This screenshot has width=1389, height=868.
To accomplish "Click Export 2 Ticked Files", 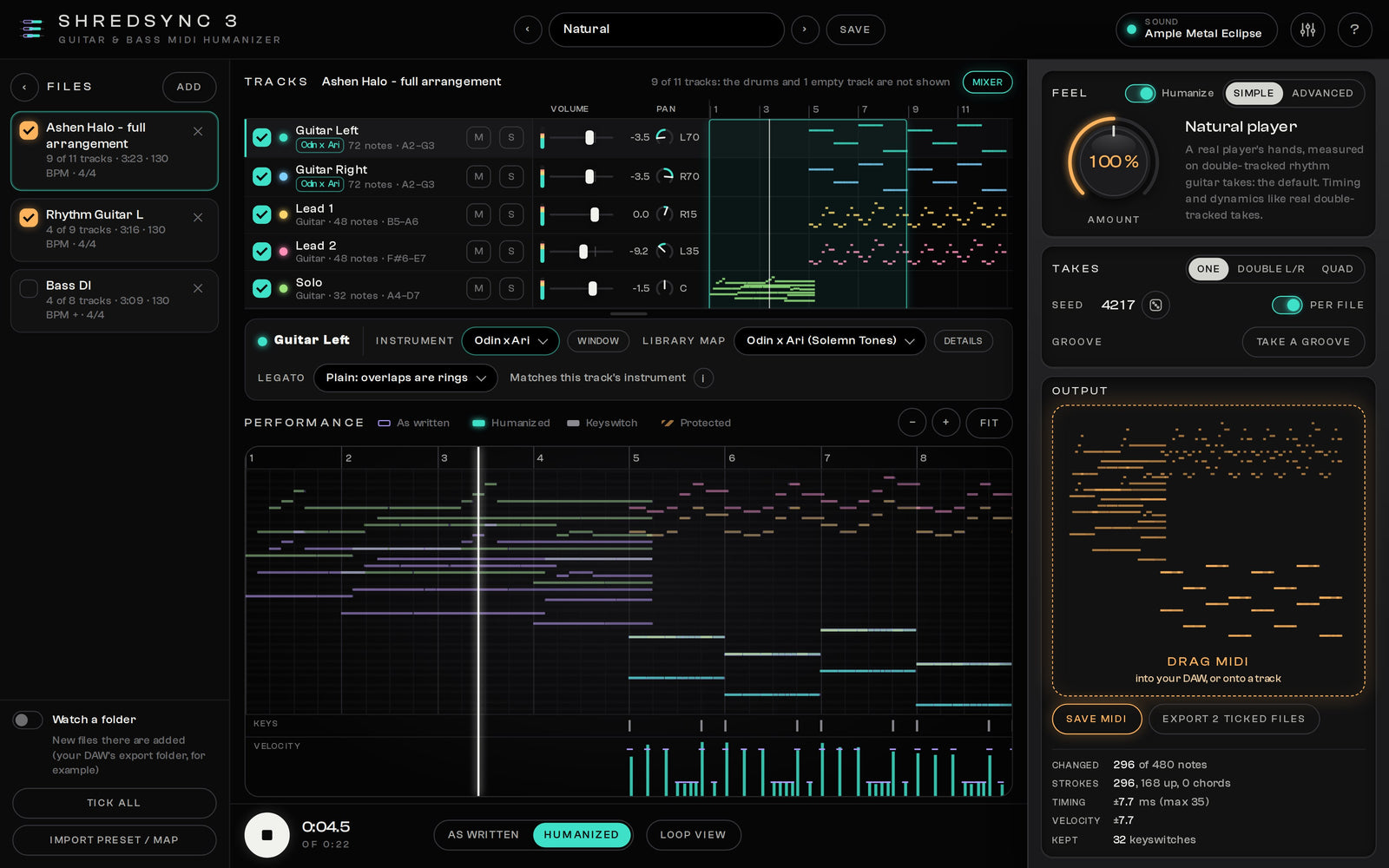I will (1234, 719).
